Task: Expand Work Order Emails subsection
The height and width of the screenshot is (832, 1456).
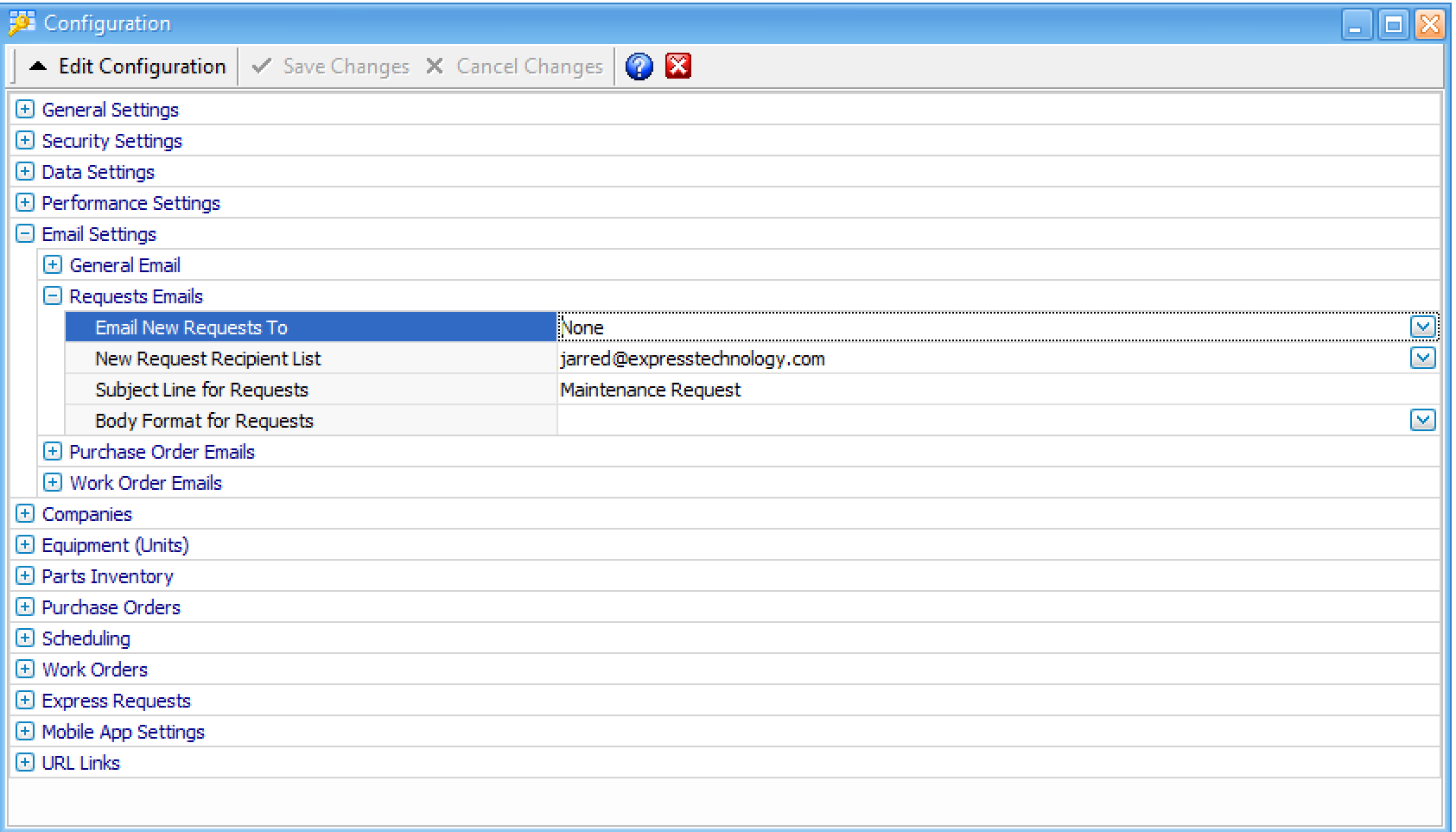Action: 53,483
